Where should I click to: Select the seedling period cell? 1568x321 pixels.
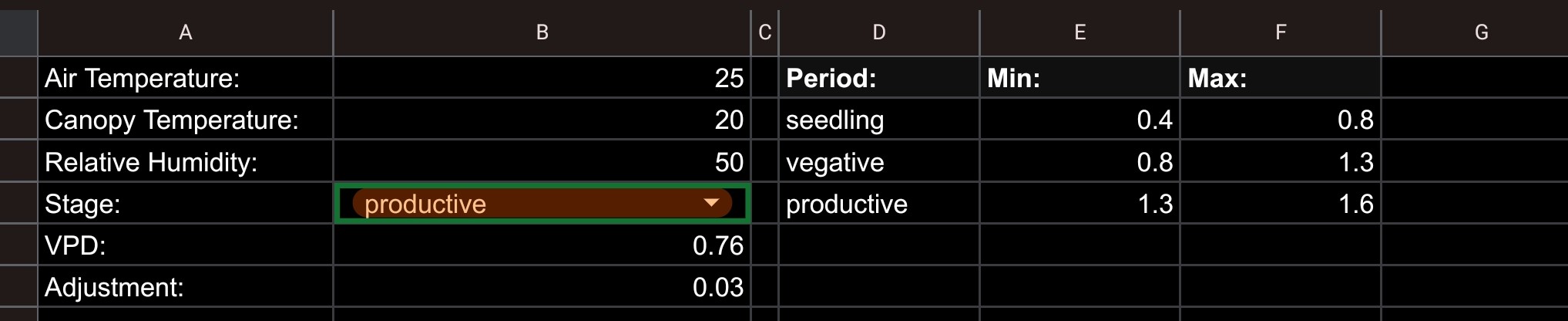click(878, 120)
